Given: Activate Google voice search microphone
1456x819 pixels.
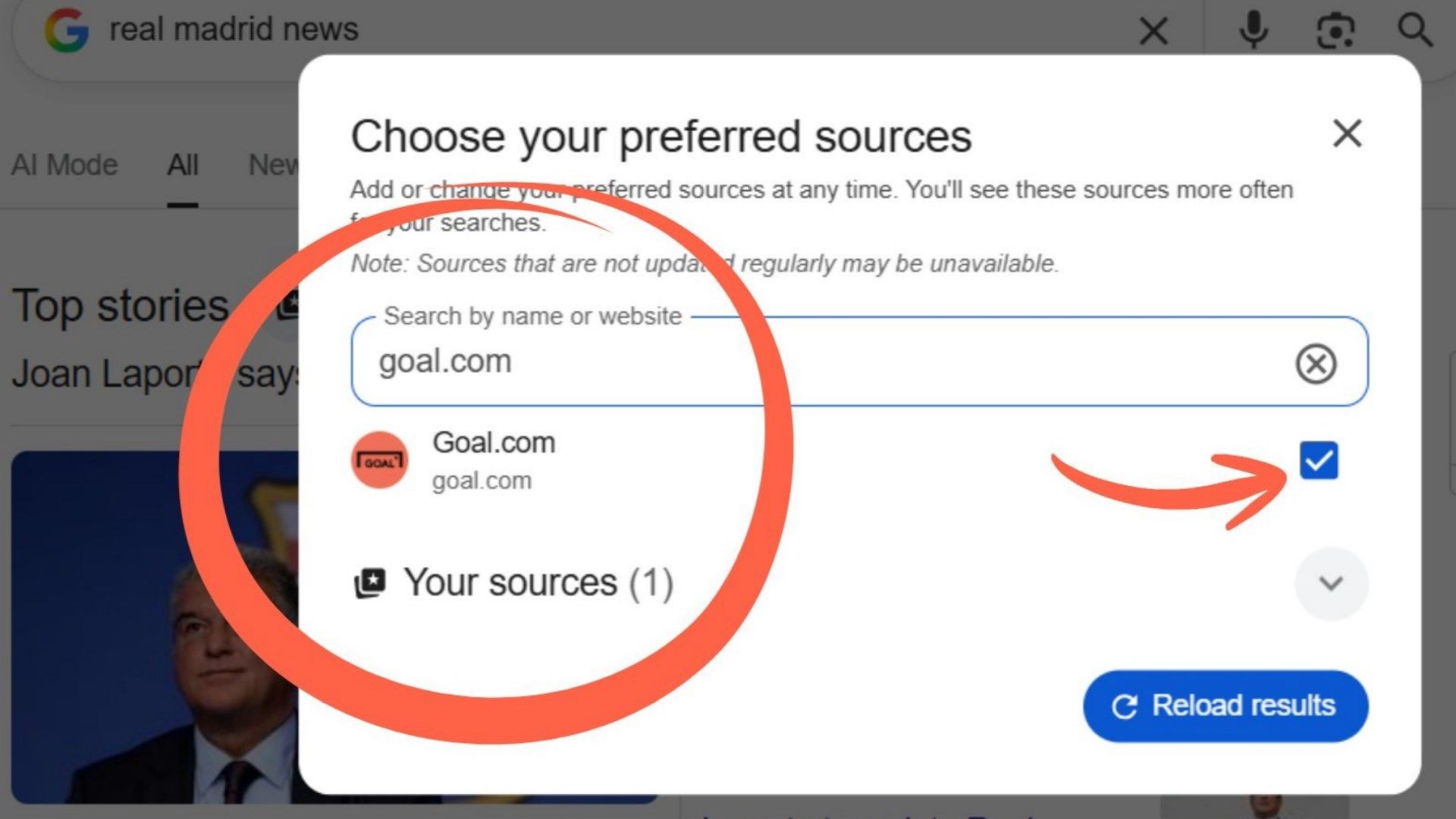Looking at the screenshot, I should pyautogui.click(x=1254, y=30).
